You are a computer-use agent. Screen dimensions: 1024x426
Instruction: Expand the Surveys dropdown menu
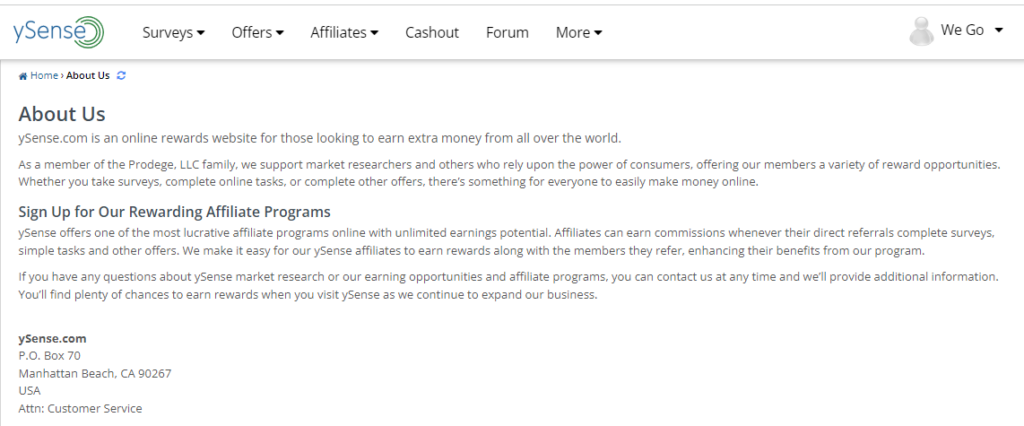174,32
